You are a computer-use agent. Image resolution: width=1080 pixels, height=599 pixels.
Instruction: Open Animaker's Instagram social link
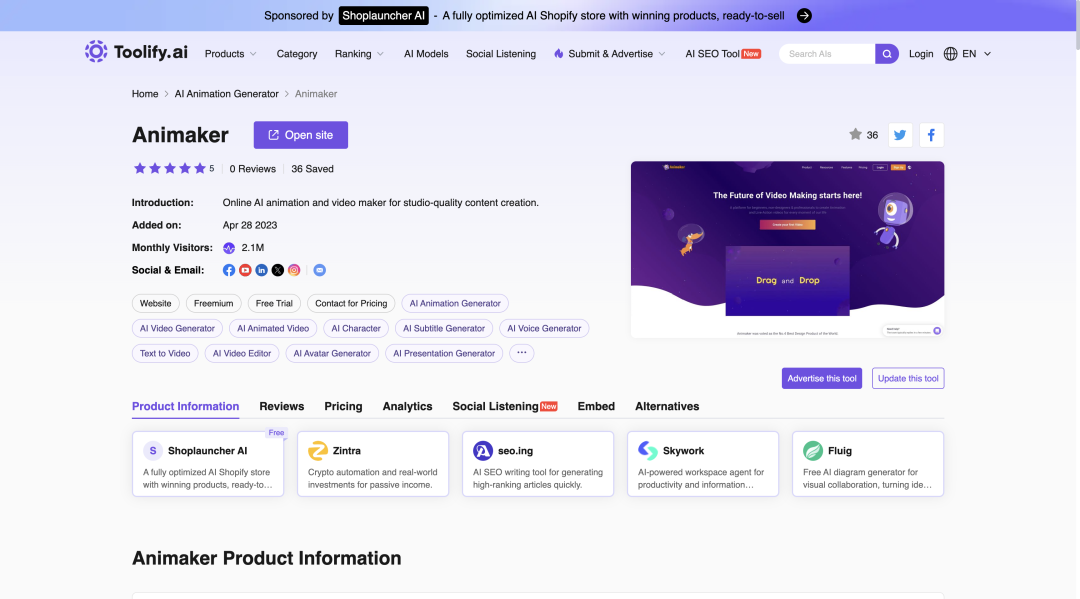pyautogui.click(x=294, y=270)
